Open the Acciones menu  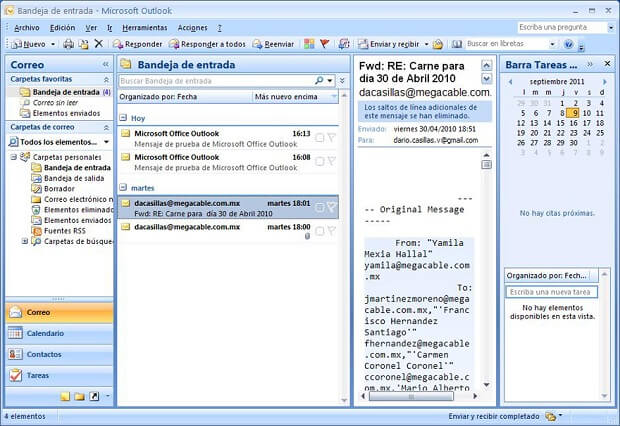click(x=193, y=28)
